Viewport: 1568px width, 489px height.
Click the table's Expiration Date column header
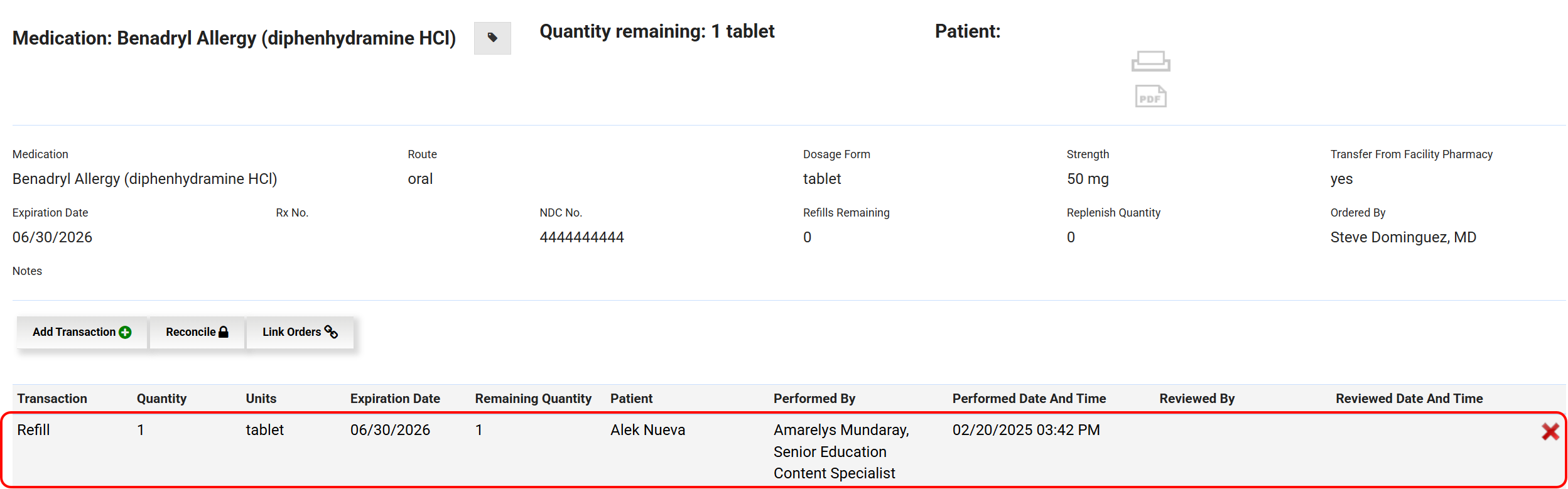click(x=395, y=399)
